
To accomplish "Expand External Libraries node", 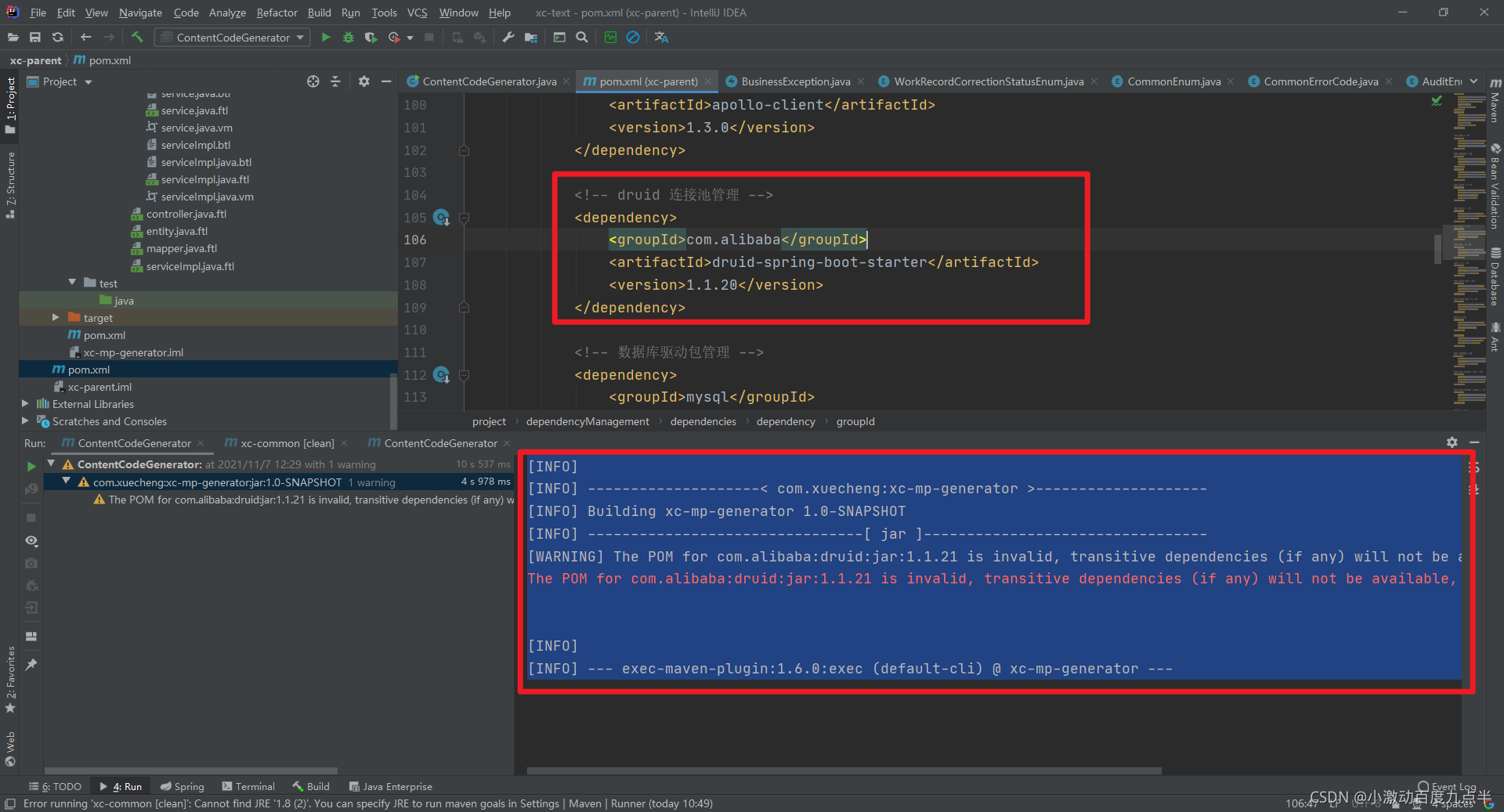I will coord(25,403).
